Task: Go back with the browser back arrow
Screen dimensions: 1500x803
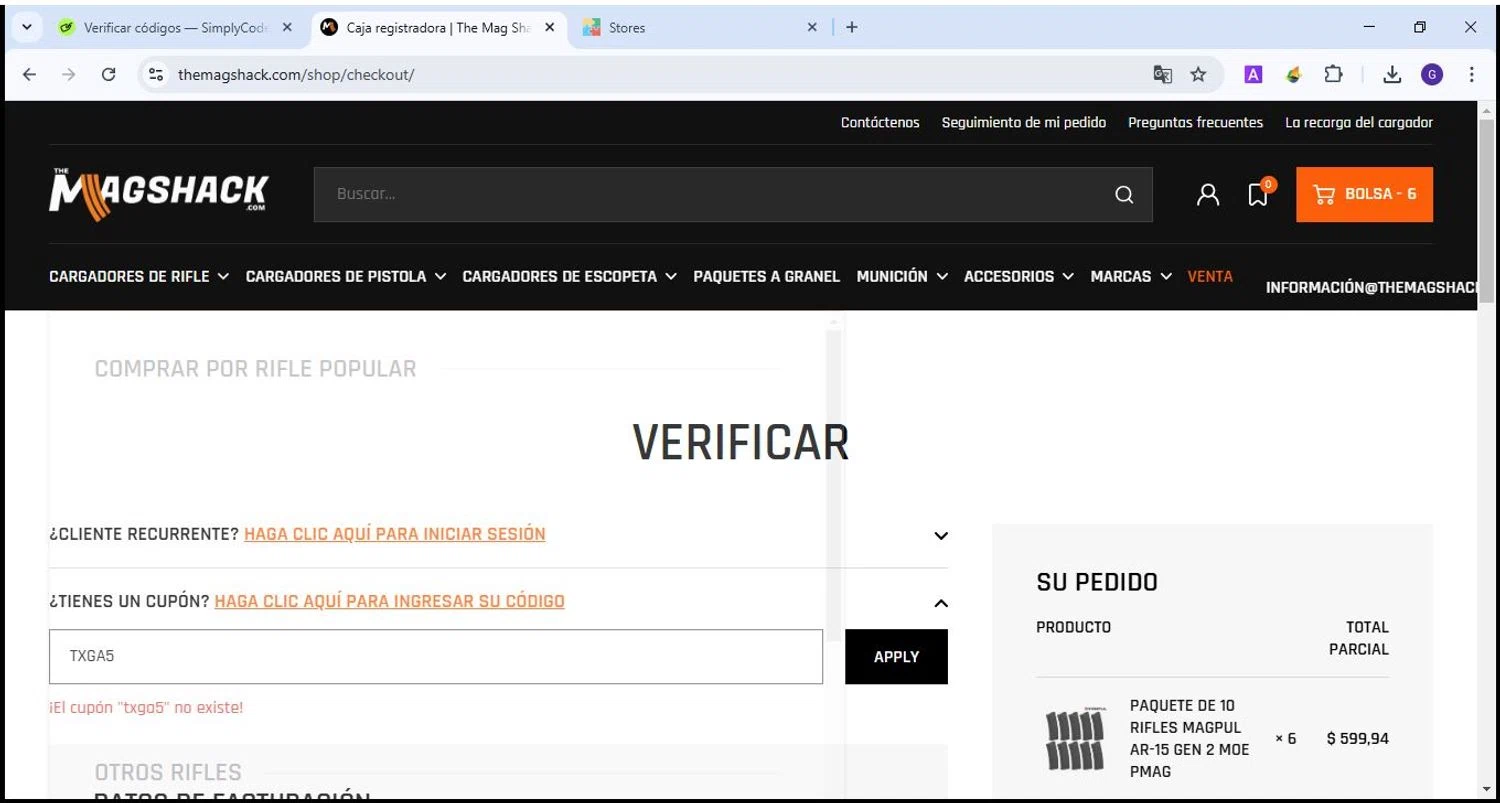Action: 29,74
